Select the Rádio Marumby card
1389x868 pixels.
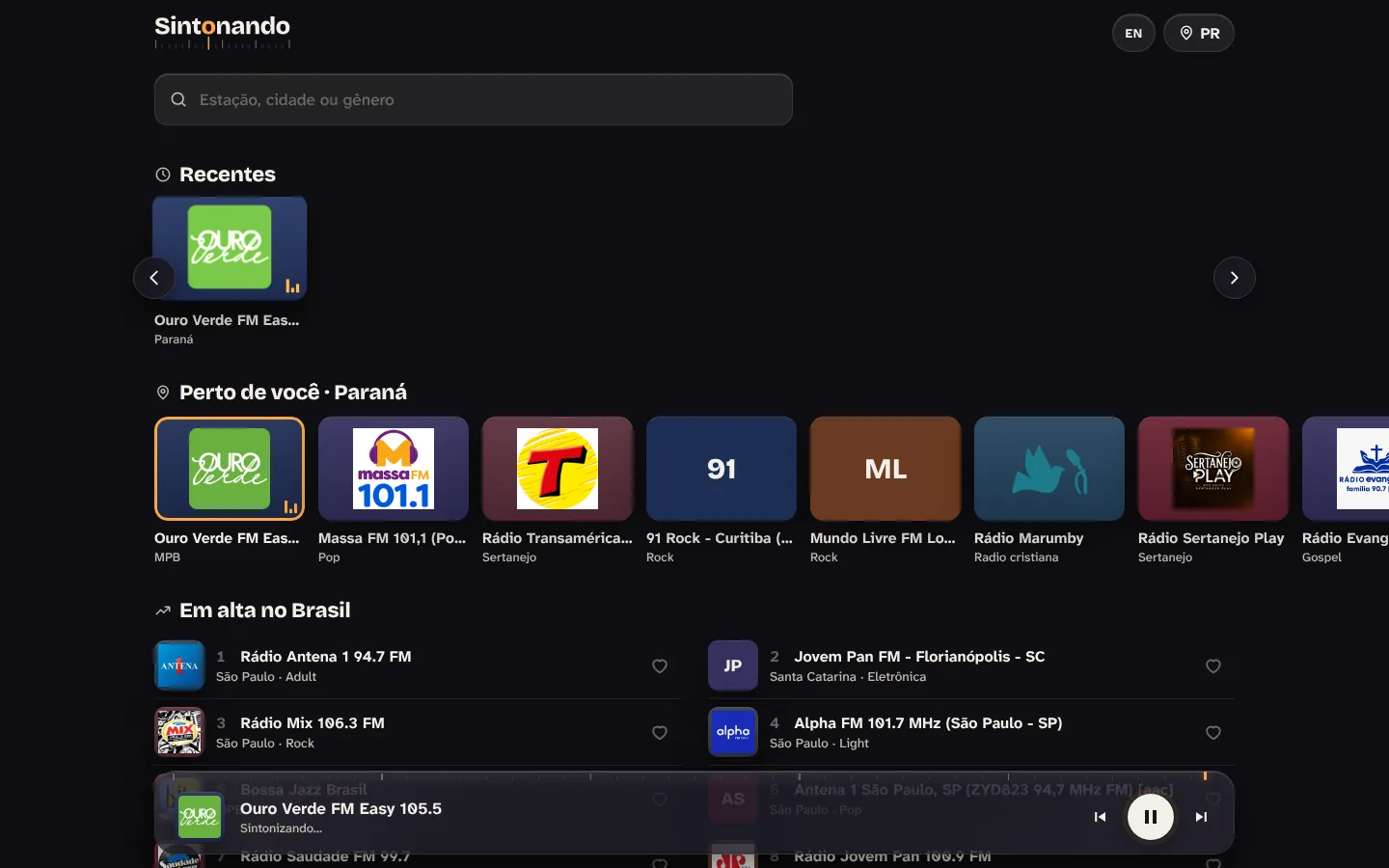pos(1049,490)
